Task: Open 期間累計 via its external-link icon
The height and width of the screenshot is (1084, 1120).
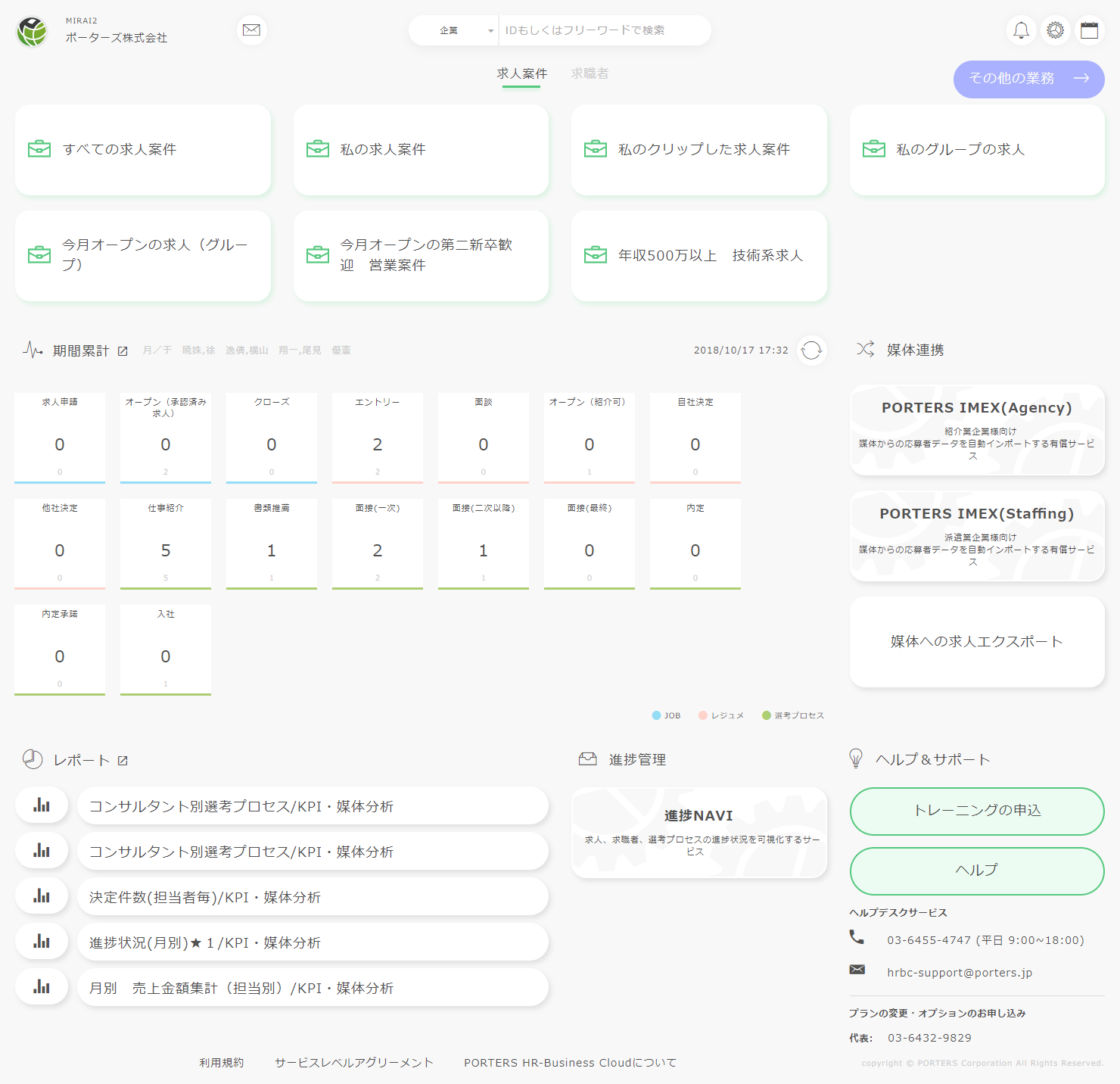Action: point(123,350)
